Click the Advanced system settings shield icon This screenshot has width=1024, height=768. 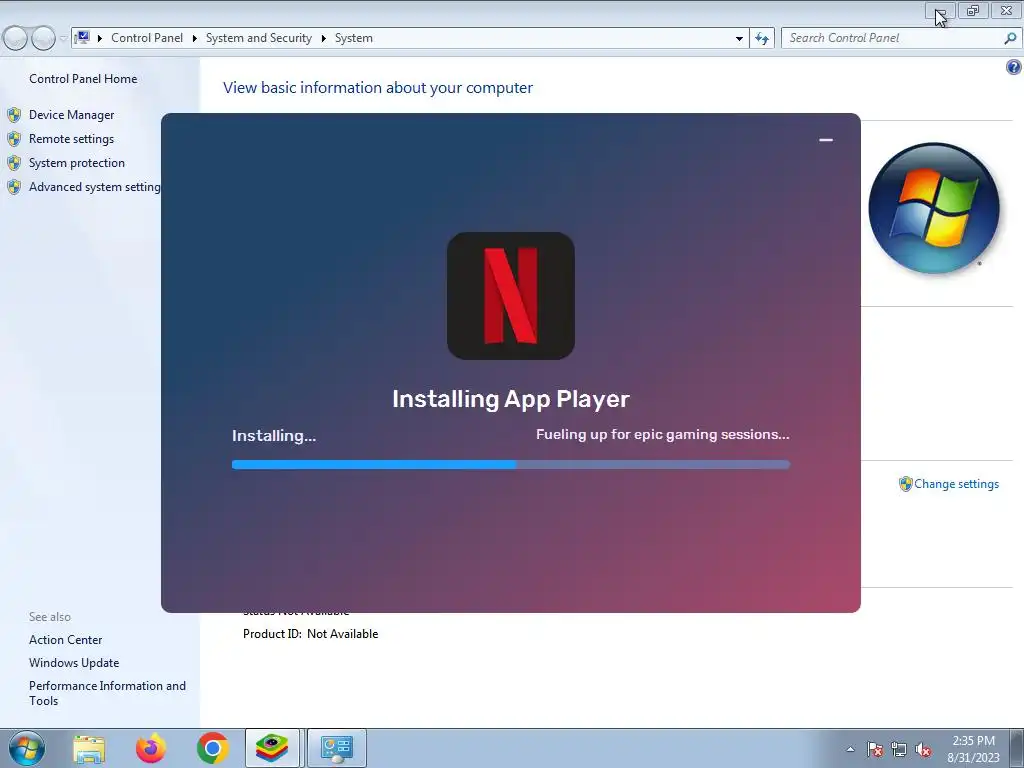click(14, 187)
